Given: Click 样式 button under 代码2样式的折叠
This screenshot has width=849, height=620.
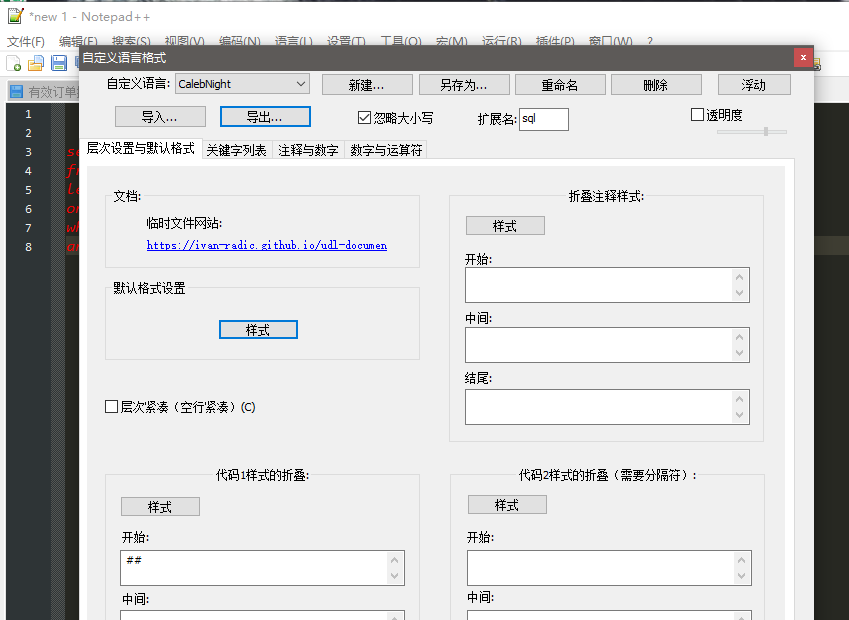Looking at the screenshot, I should (507, 505).
